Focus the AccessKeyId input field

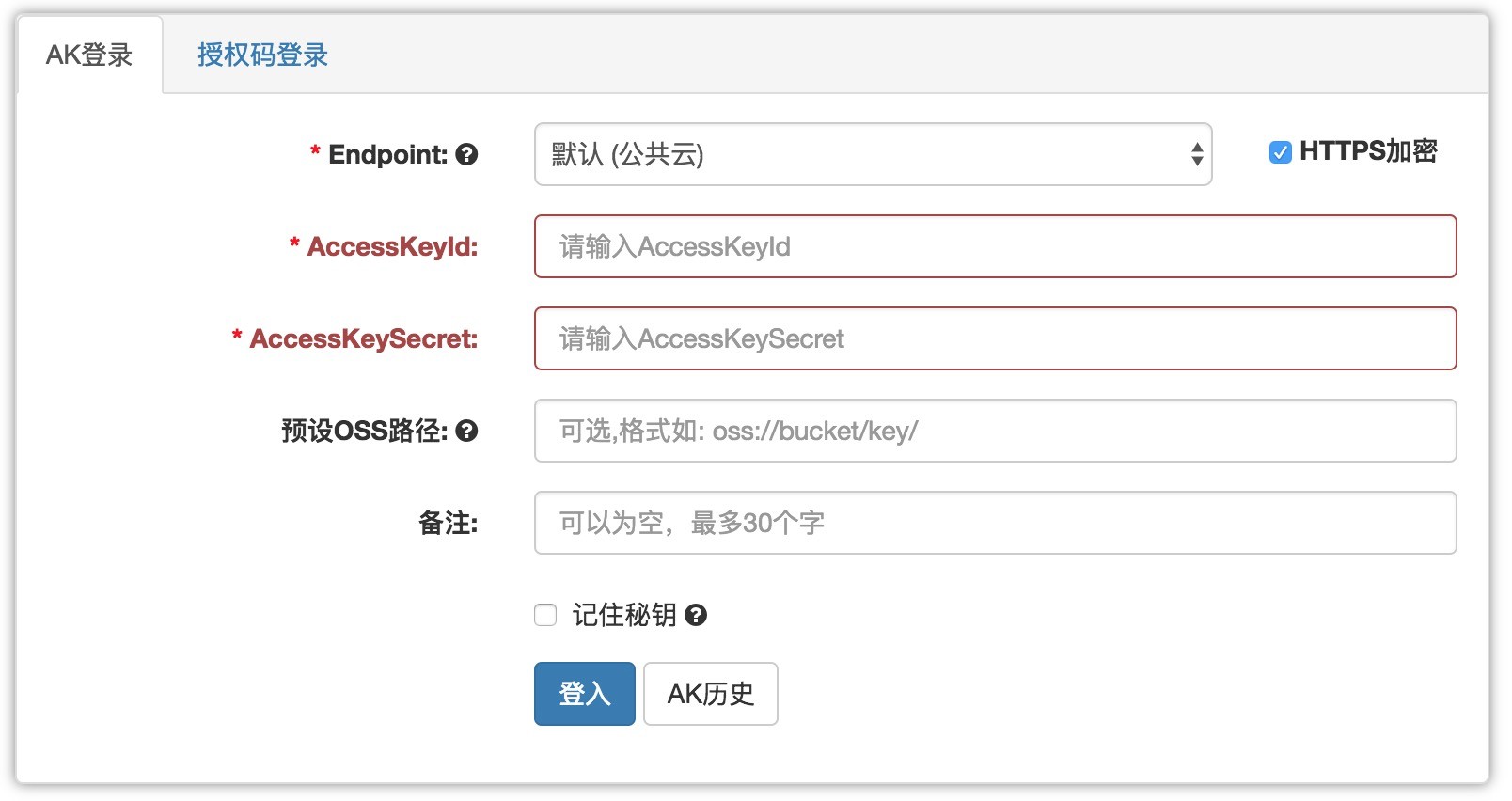(x=995, y=246)
